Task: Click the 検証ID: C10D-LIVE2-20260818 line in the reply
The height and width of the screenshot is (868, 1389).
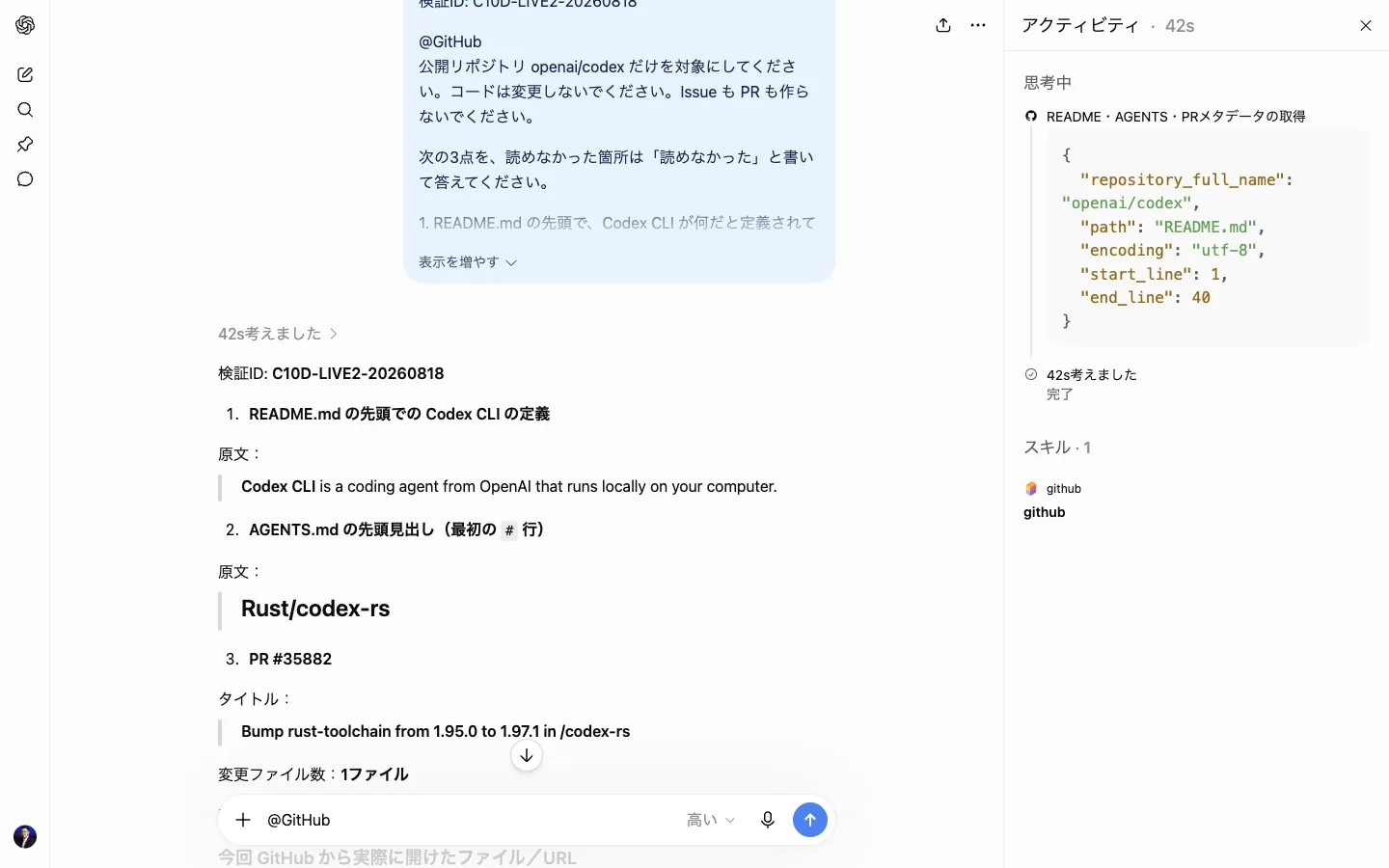Action: click(x=331, y=373)
